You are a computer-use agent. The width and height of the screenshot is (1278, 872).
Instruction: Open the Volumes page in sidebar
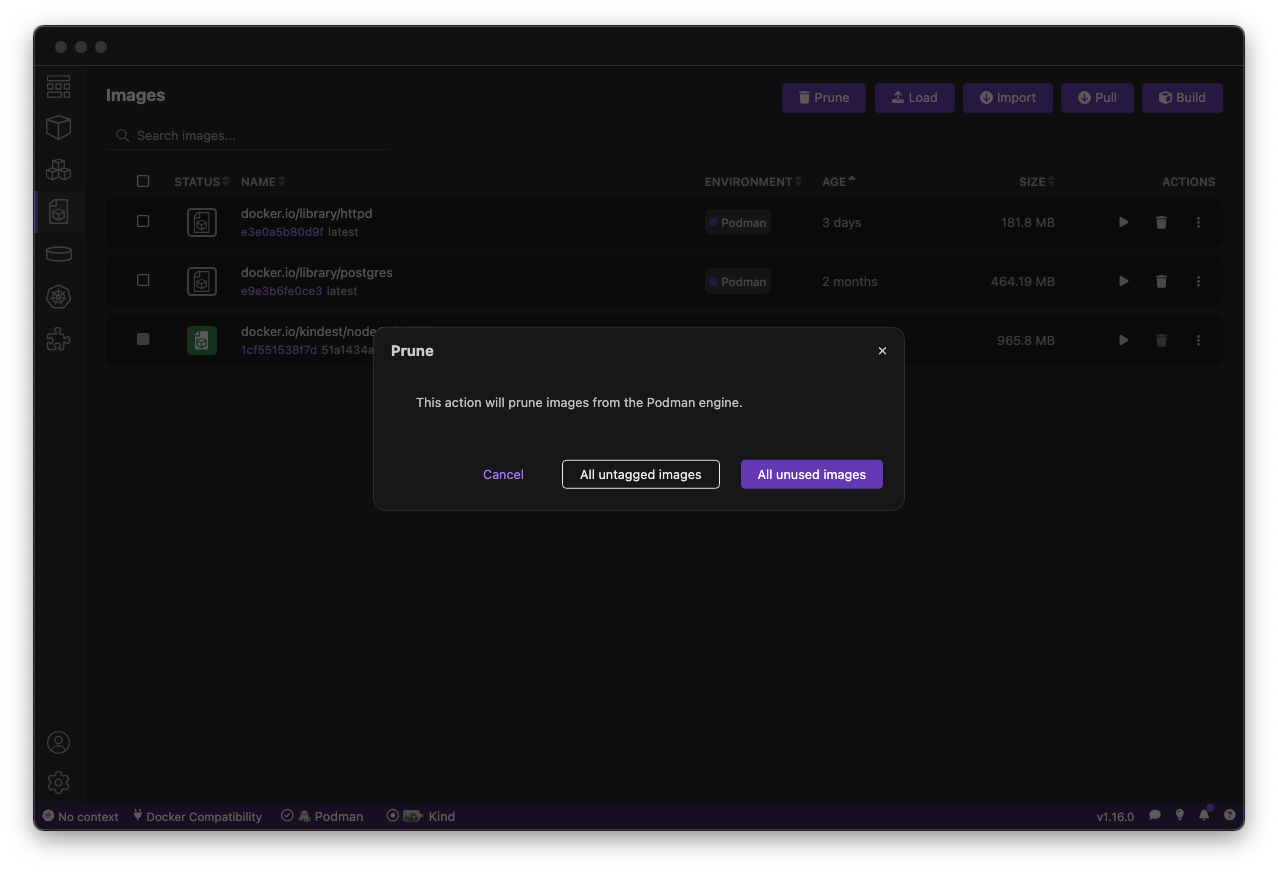(x=59, y=254)
